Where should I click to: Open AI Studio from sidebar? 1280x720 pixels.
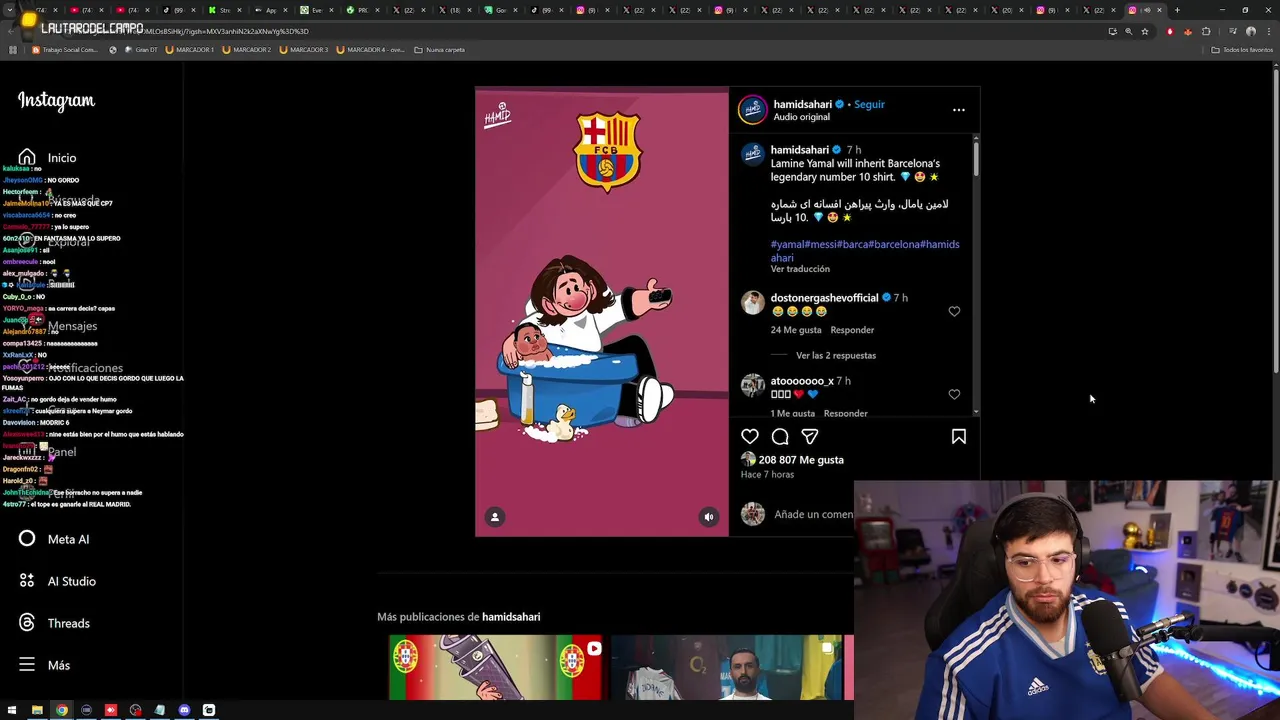[x=58, y=581]
